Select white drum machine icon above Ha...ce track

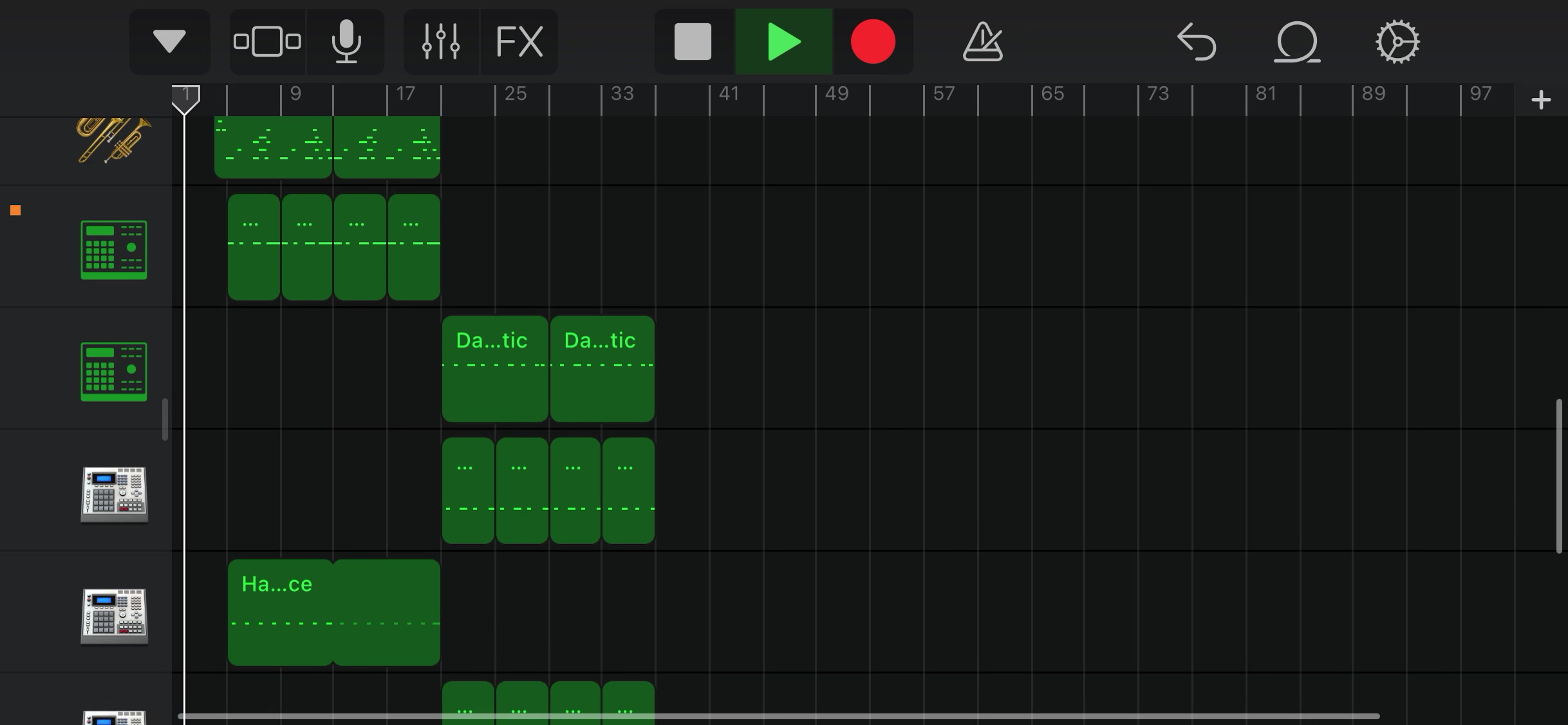pos(114,494)
